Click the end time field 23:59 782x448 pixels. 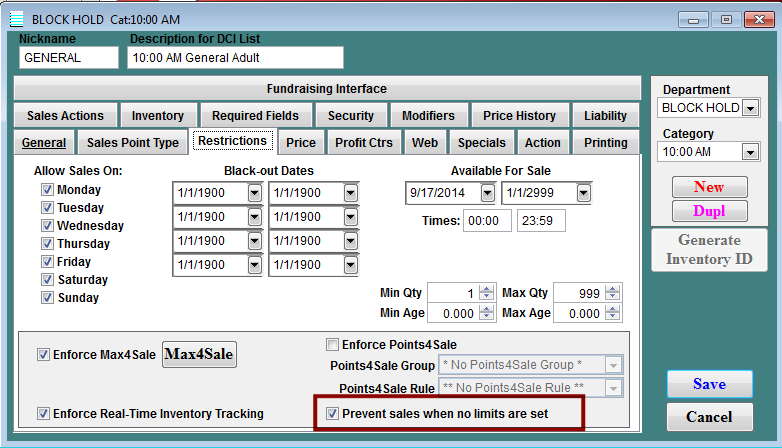tap(541, 221)
